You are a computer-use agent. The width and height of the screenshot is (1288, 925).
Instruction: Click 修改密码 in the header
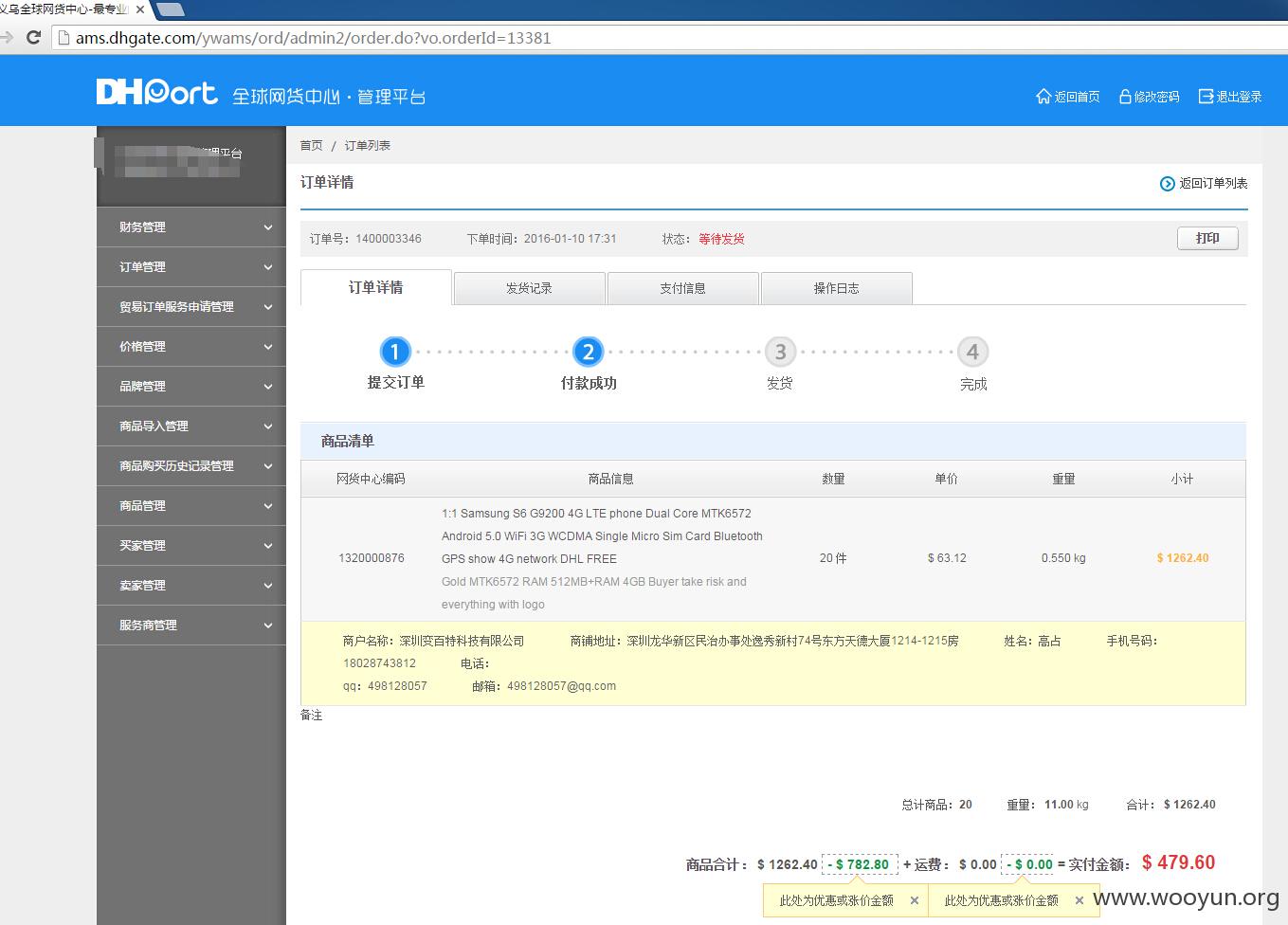tap(1156, 97)
